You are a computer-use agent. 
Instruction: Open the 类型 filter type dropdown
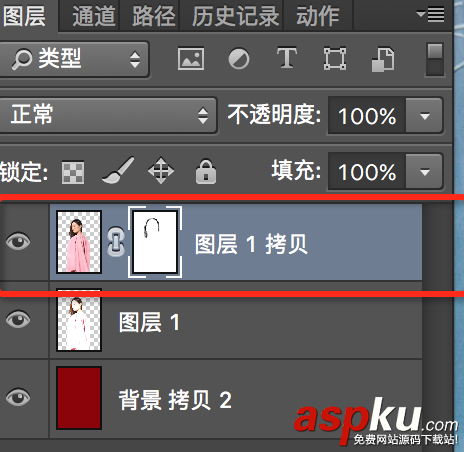(73, 59)
